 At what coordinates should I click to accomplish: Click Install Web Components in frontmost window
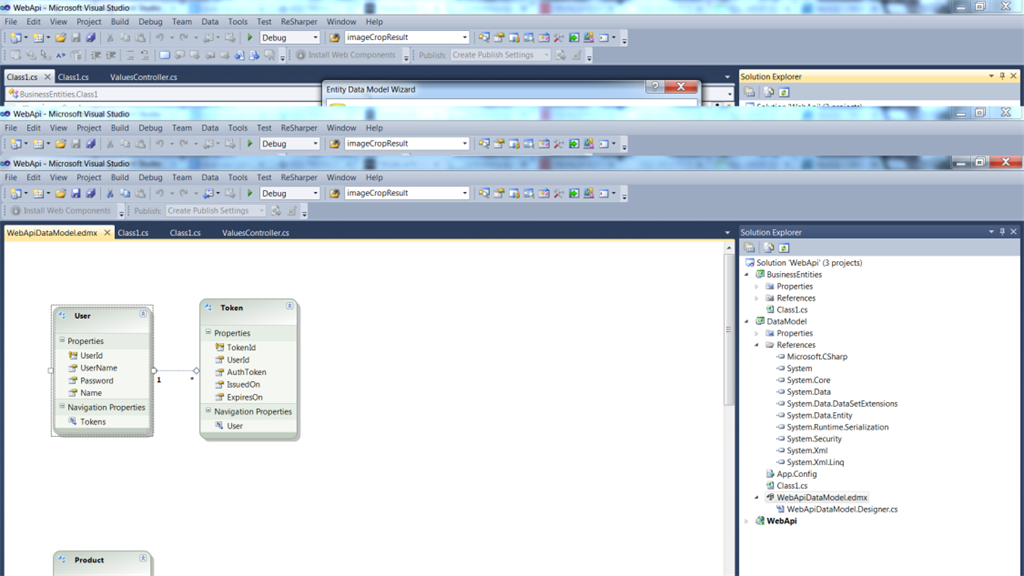[61, 211]
